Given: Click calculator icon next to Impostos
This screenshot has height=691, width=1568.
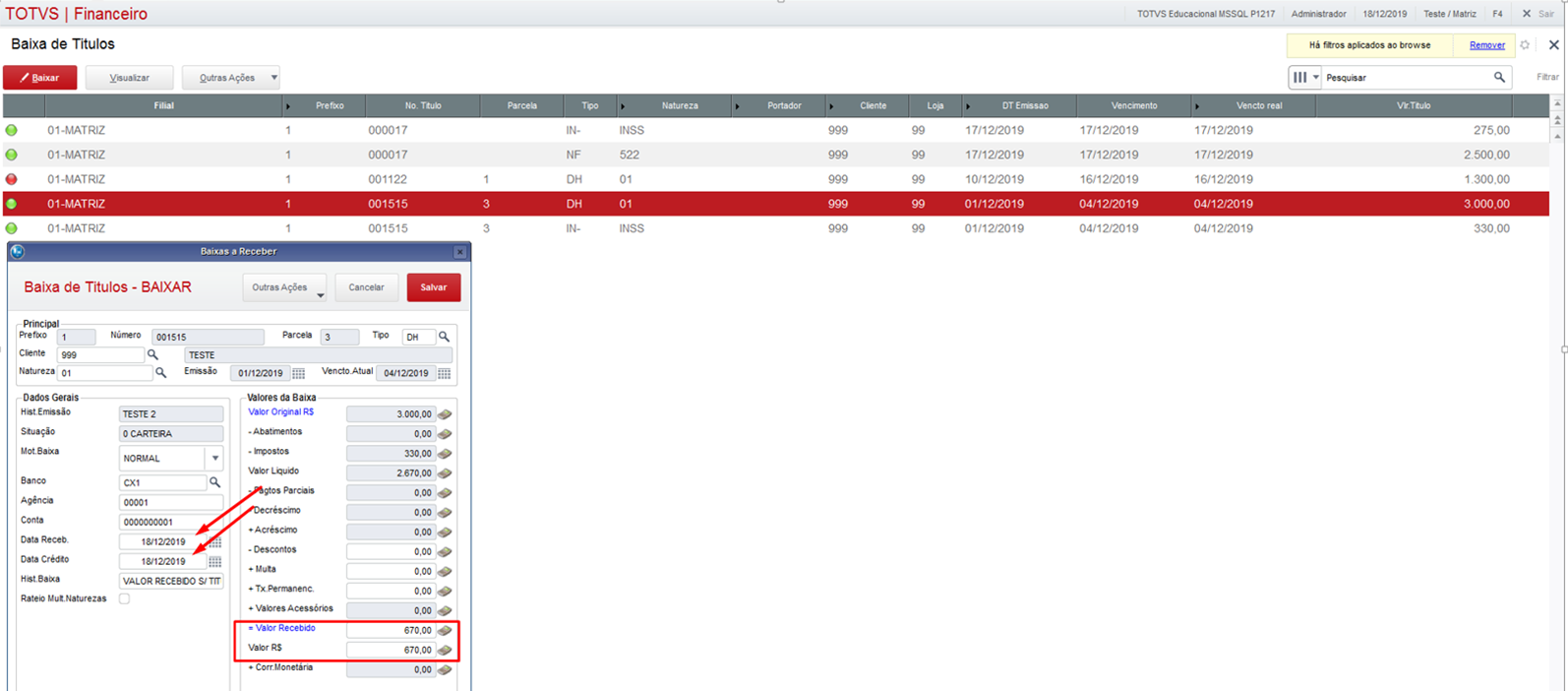Looking at the screenshot, I should pyautogui.click(x=445, y=454).
